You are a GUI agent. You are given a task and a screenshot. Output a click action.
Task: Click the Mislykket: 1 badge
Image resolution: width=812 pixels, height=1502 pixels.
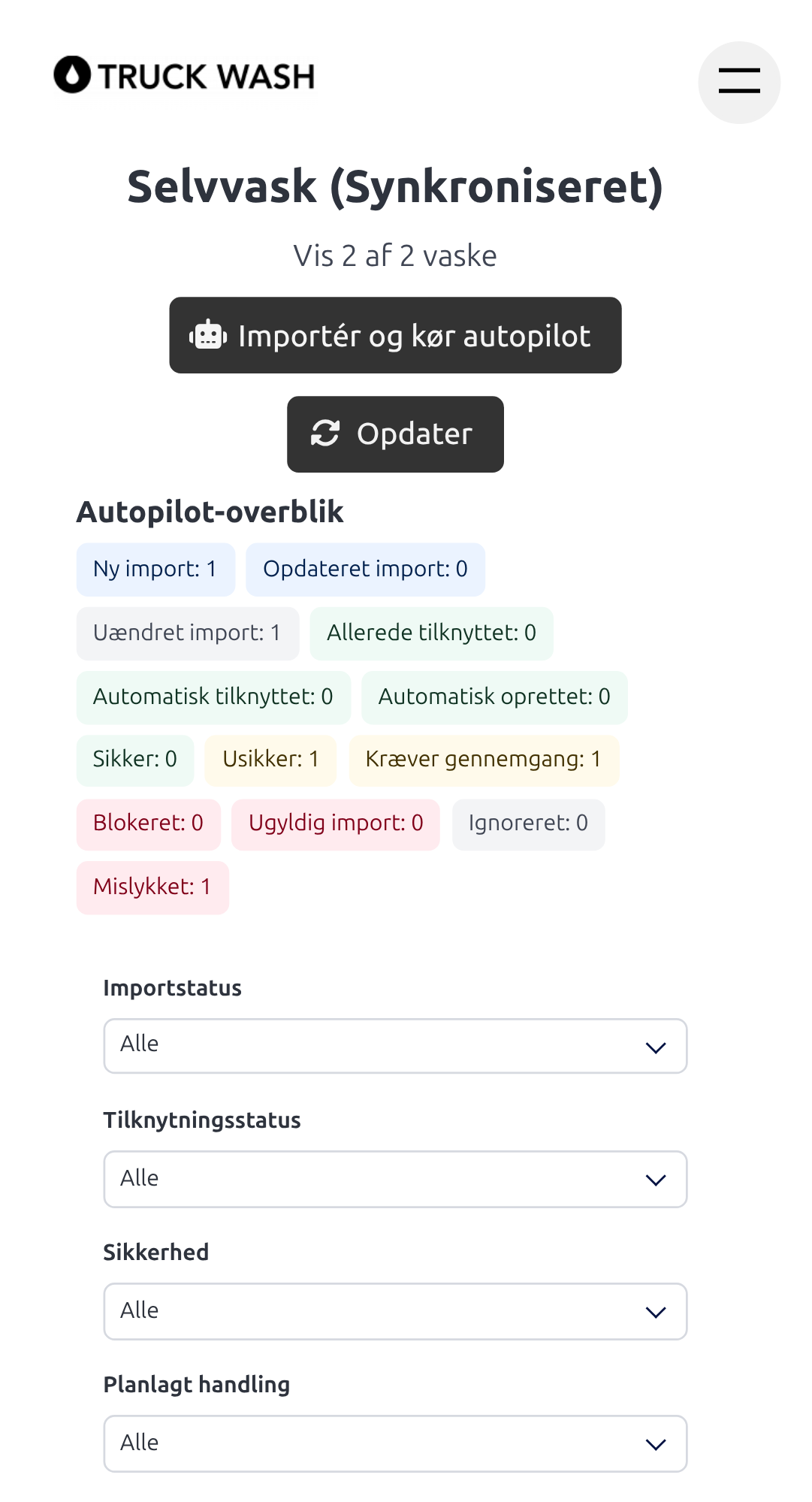[152, 887]
